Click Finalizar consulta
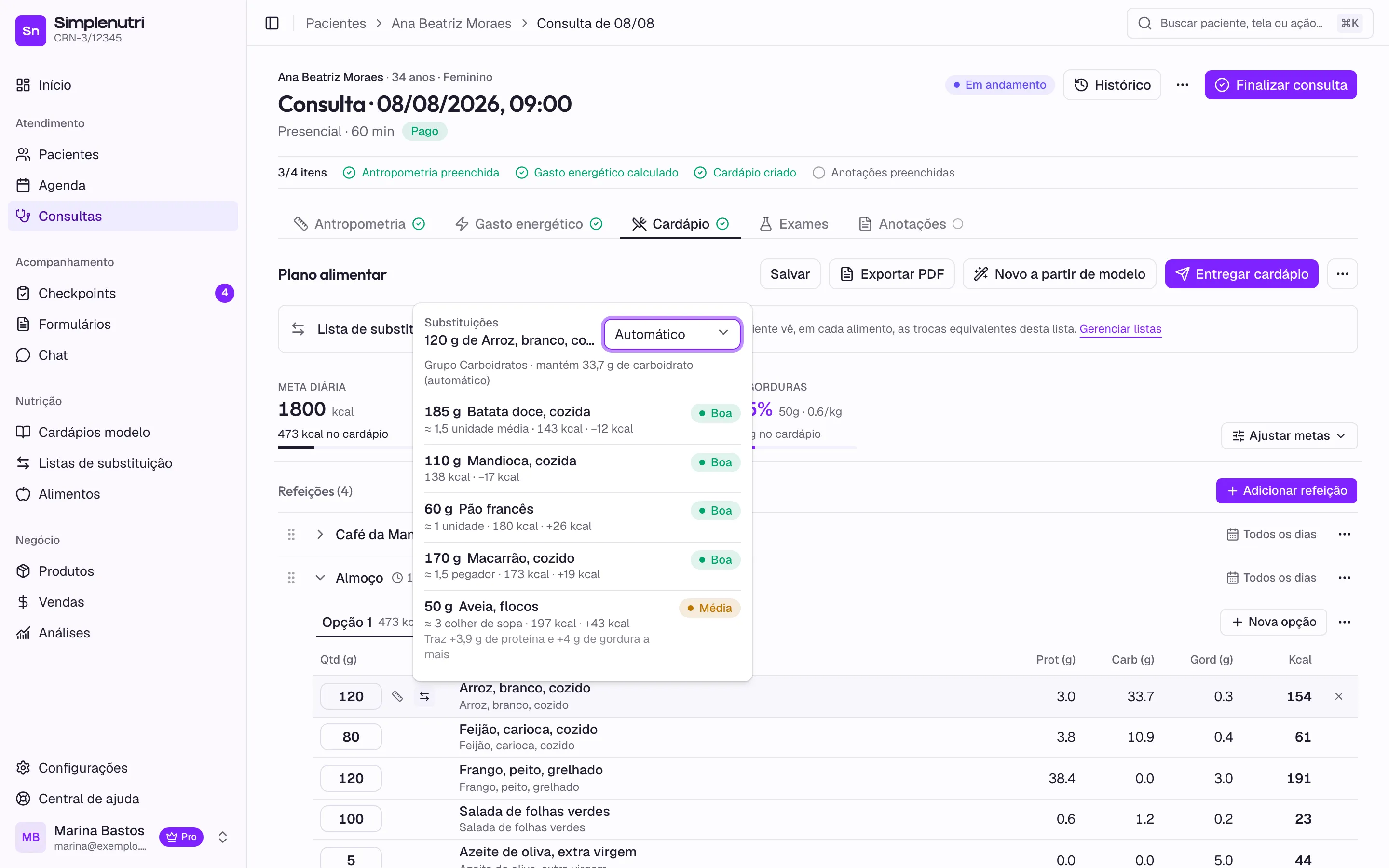The height and width of the screenshot is (868, 1389). tap(1280, 85)
